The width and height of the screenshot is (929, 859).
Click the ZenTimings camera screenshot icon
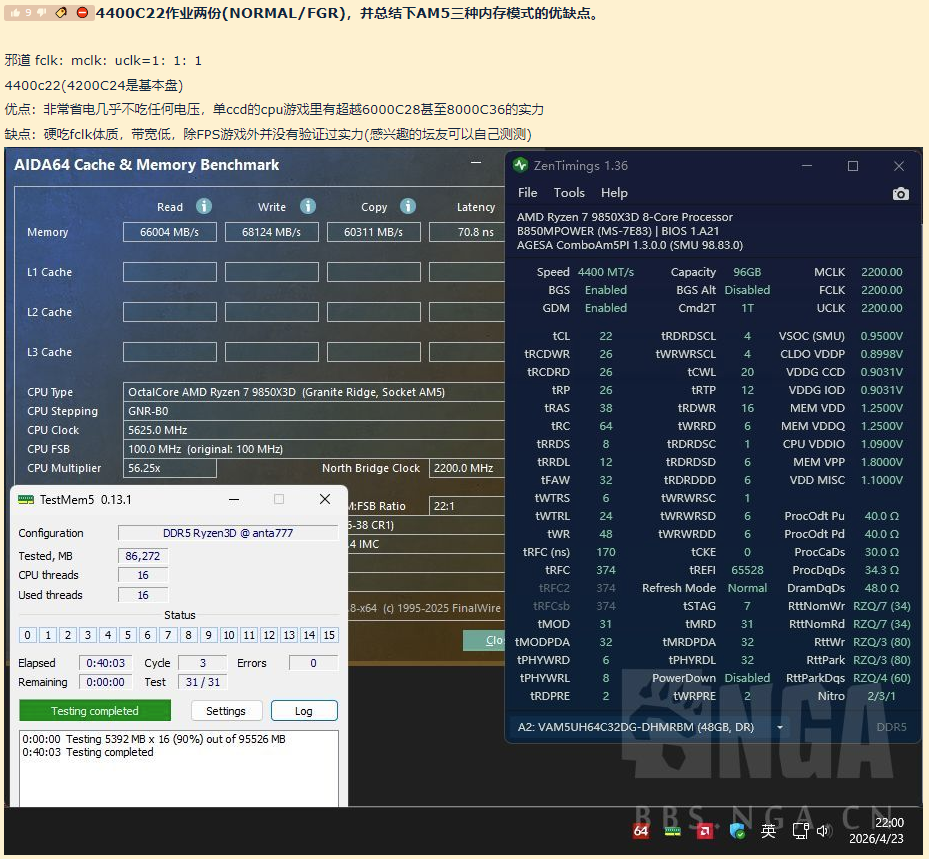901,194
